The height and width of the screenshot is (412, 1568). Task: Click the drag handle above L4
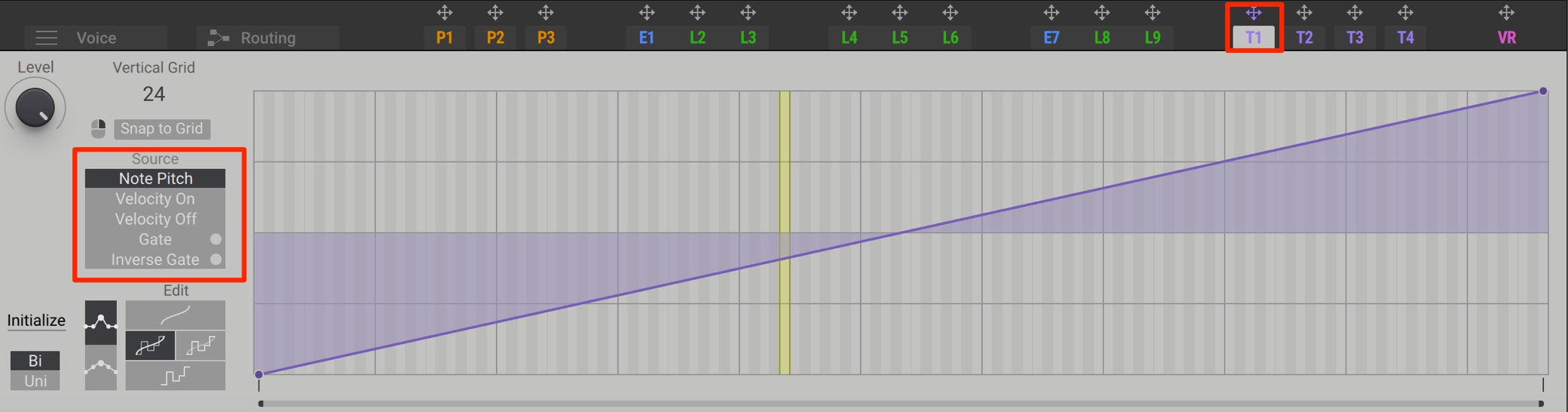[x=849, y=12]
